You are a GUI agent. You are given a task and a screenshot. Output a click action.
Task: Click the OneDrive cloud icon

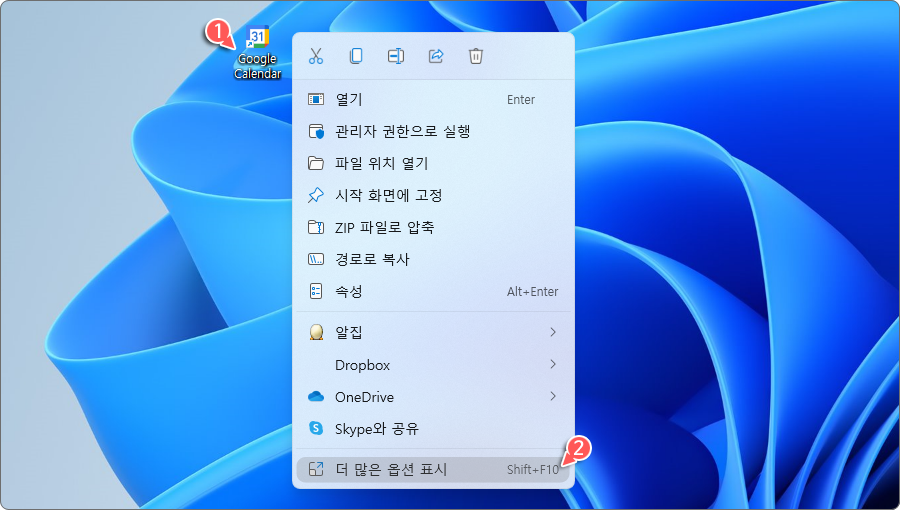(316, 396)
